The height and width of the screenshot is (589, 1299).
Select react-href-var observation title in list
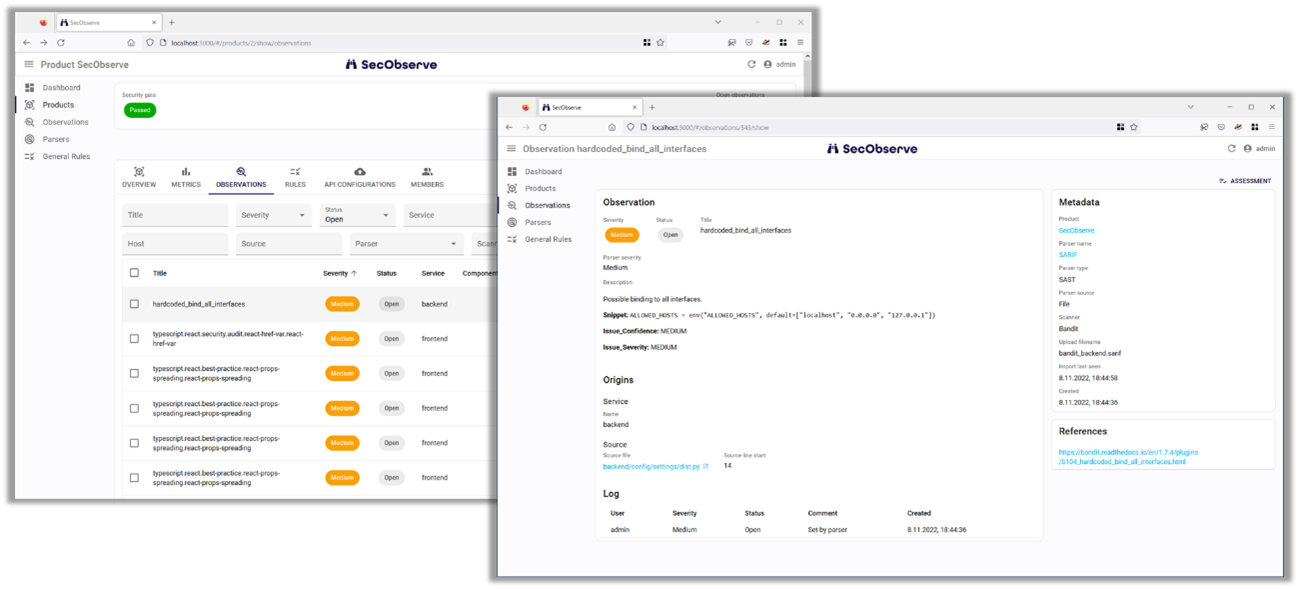(228, 339)
